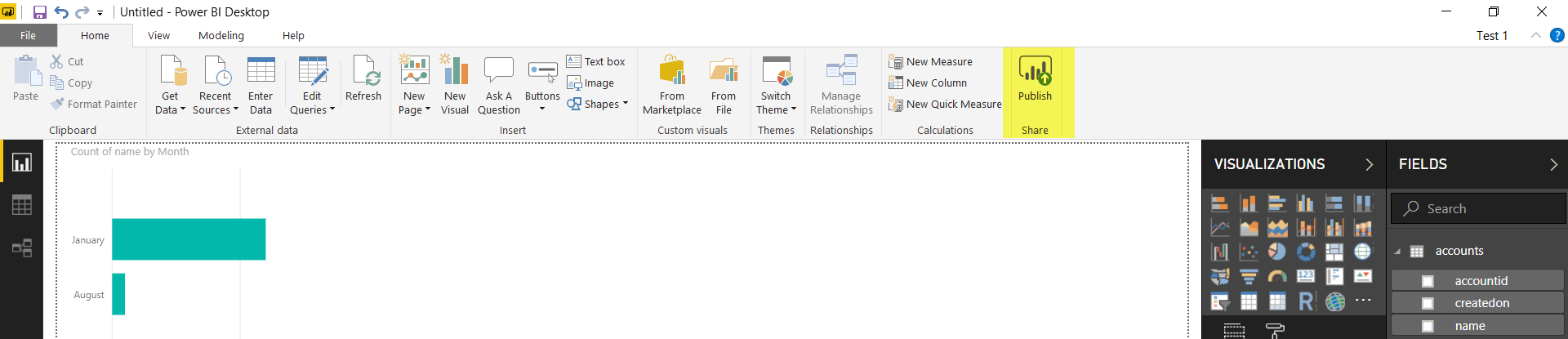Click the Save icon in title bar
This screenshot has height=339, width=1568.
coord(39,12)
